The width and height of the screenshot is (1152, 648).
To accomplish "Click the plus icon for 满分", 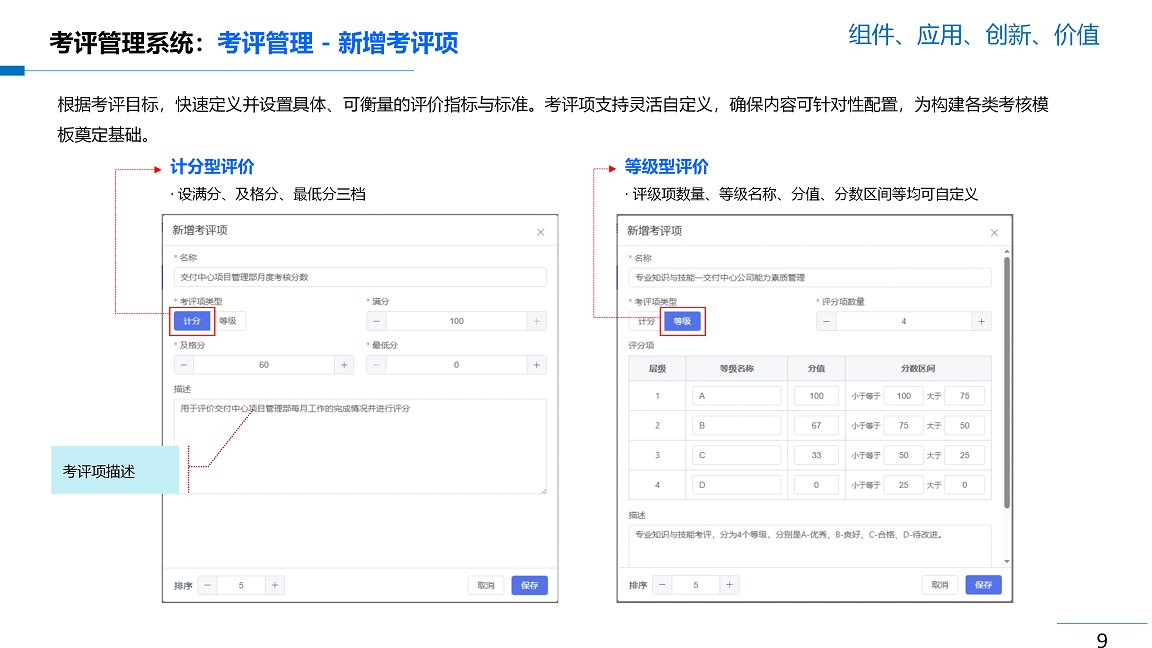I will click(x=537, y=321).
